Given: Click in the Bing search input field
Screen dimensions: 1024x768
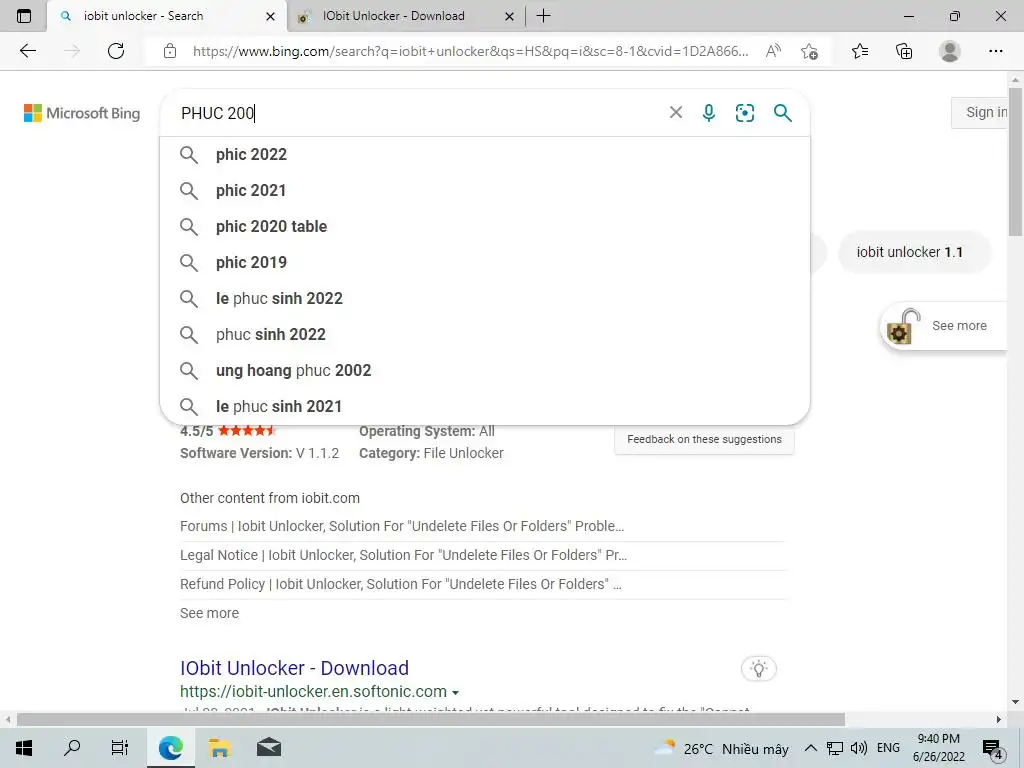Looking at the screenshot, I should coord(418,113).
